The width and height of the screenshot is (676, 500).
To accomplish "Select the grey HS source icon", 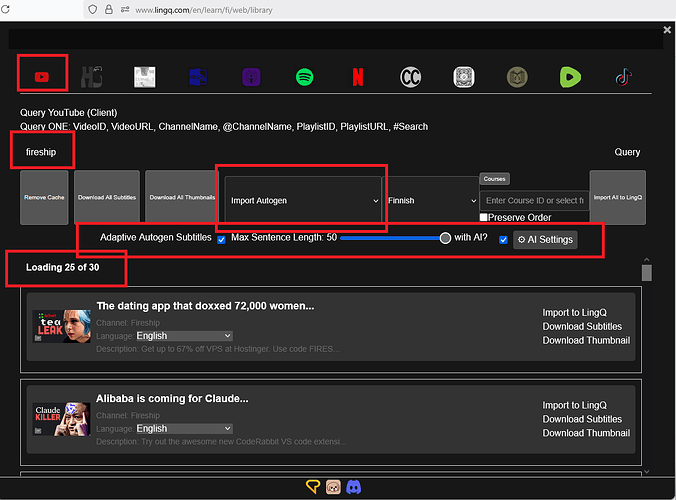I will 91,77.
